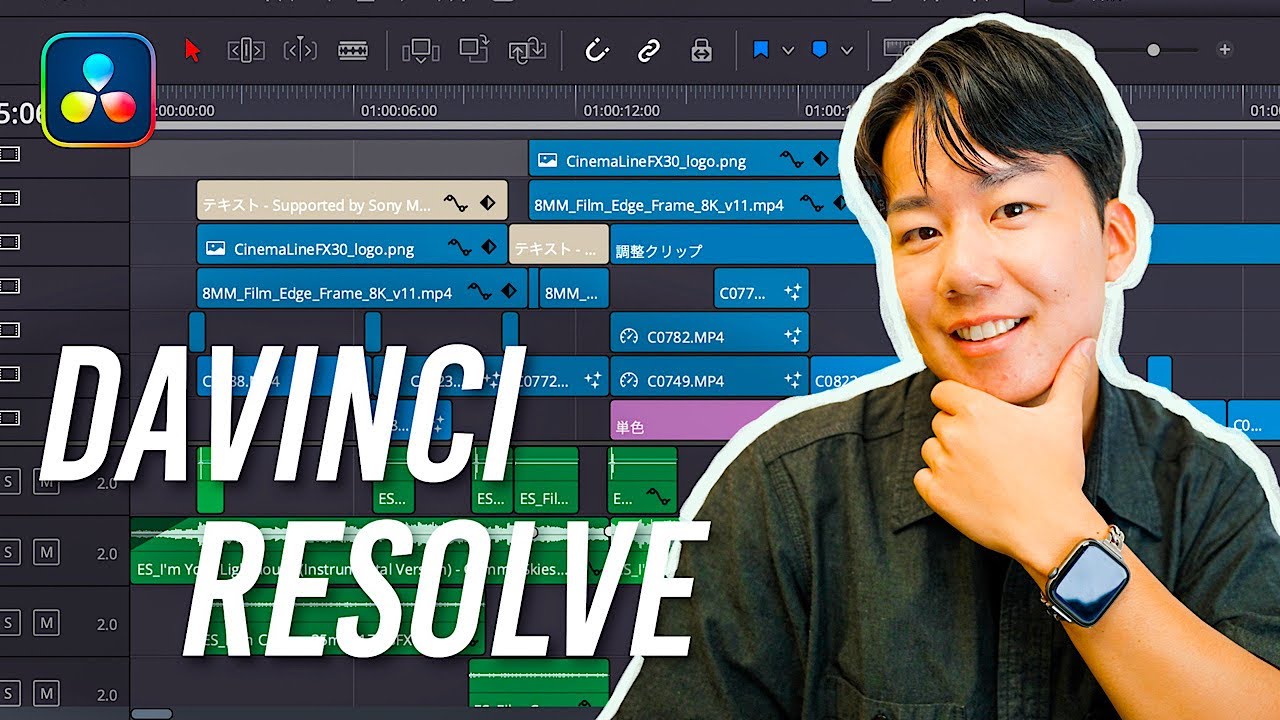The image size is (1280, 720).
Task: Add a blue flag to the clip
Action: tap(761, 50)
